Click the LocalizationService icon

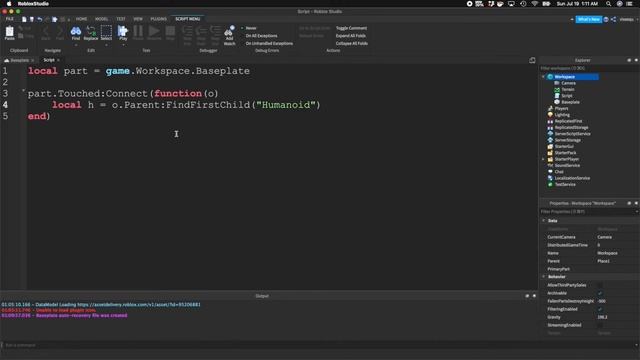coord(550,178)
